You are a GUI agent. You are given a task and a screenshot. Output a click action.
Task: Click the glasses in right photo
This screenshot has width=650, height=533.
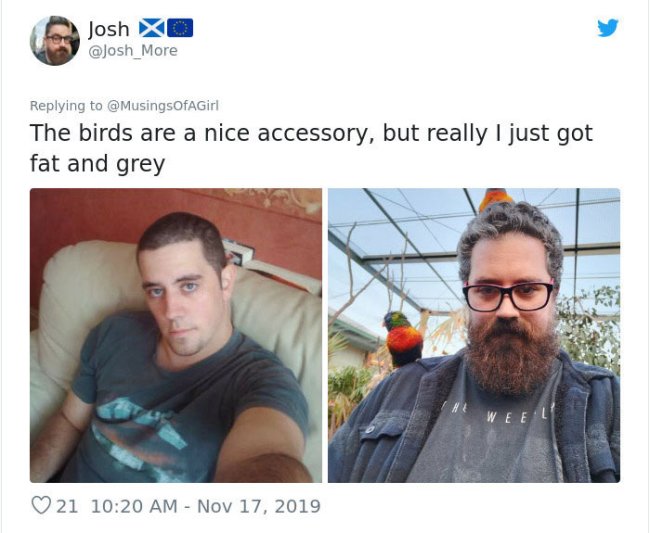508,296
